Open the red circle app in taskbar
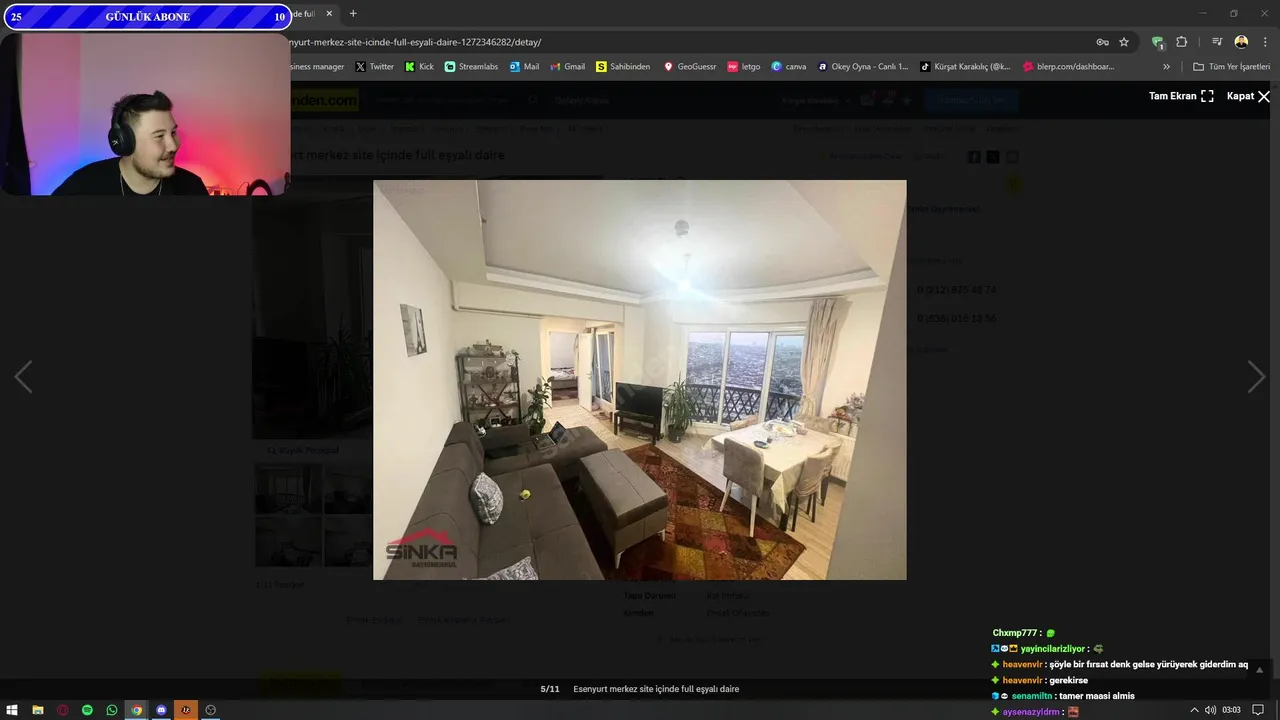Image resolution: width=1280 pixels, height=720 pixels. pos(62,710)
